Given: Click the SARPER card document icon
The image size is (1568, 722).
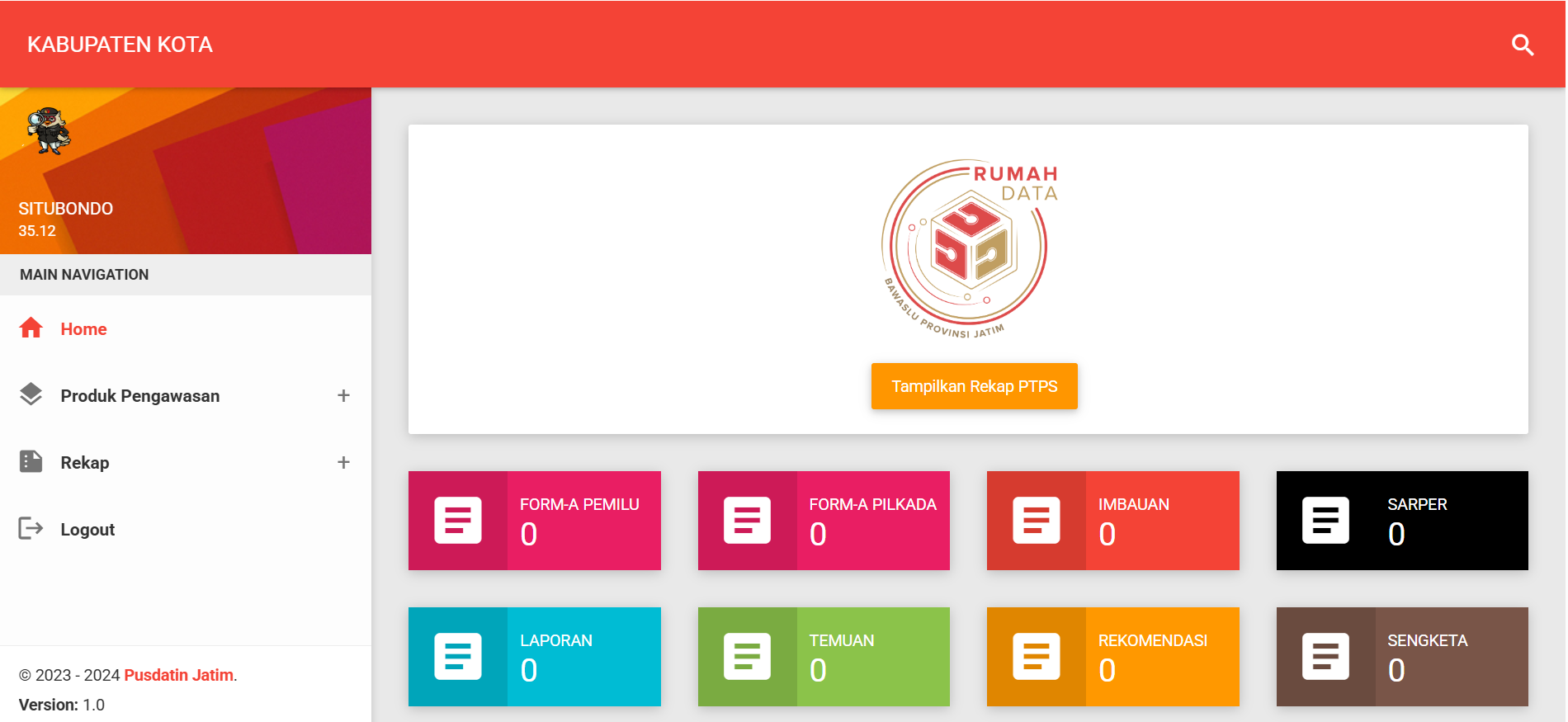Looking at the screenshot, I should (1325, 520).
